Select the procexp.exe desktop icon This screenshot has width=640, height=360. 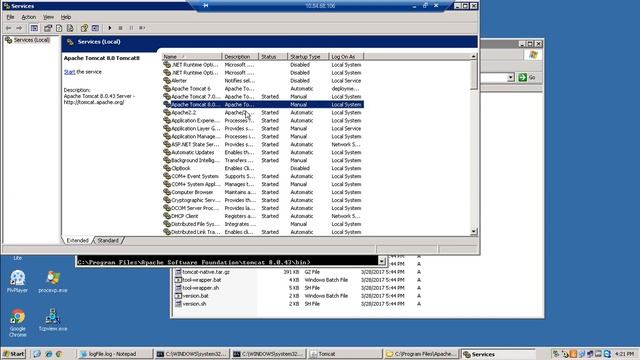[x=53, y=281]
